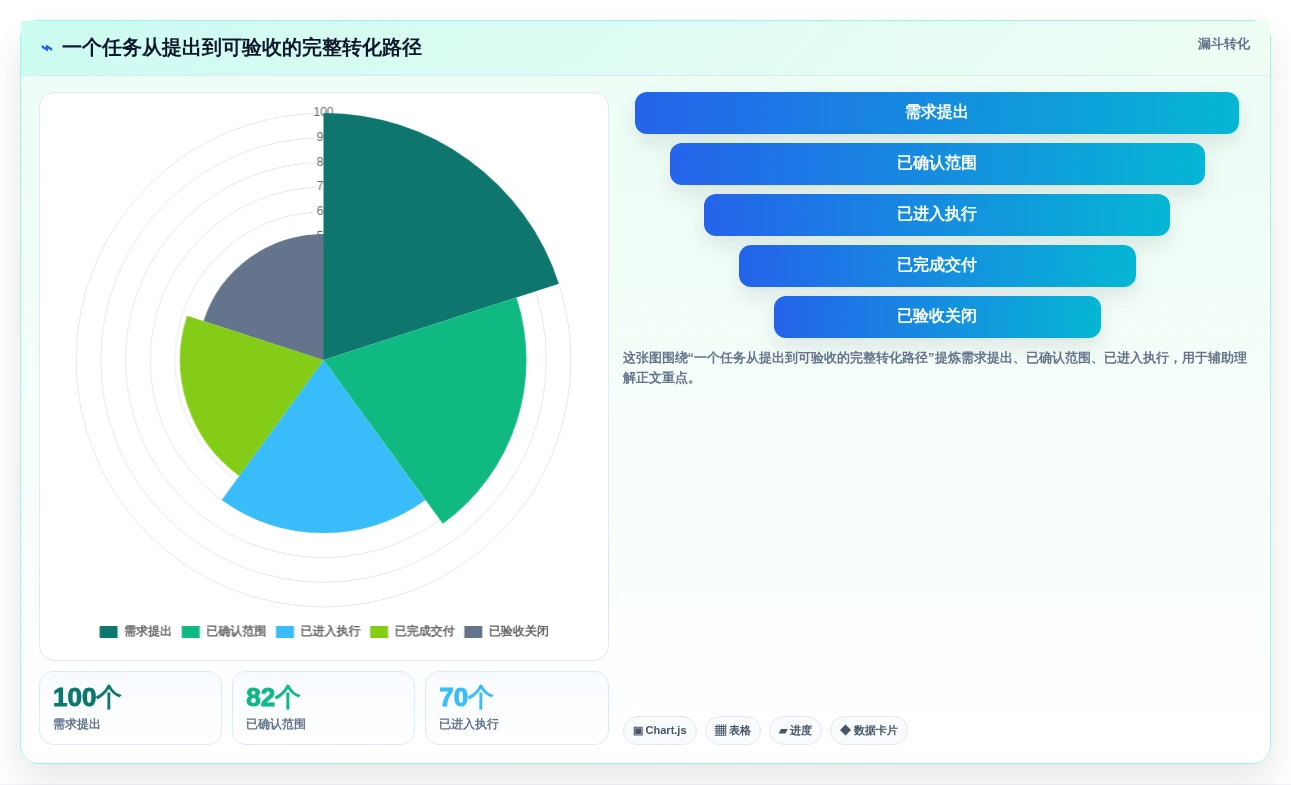Click the description paragraph below the funnel
The height and width of the screenshot is (785, 1291).
[935, 368]
